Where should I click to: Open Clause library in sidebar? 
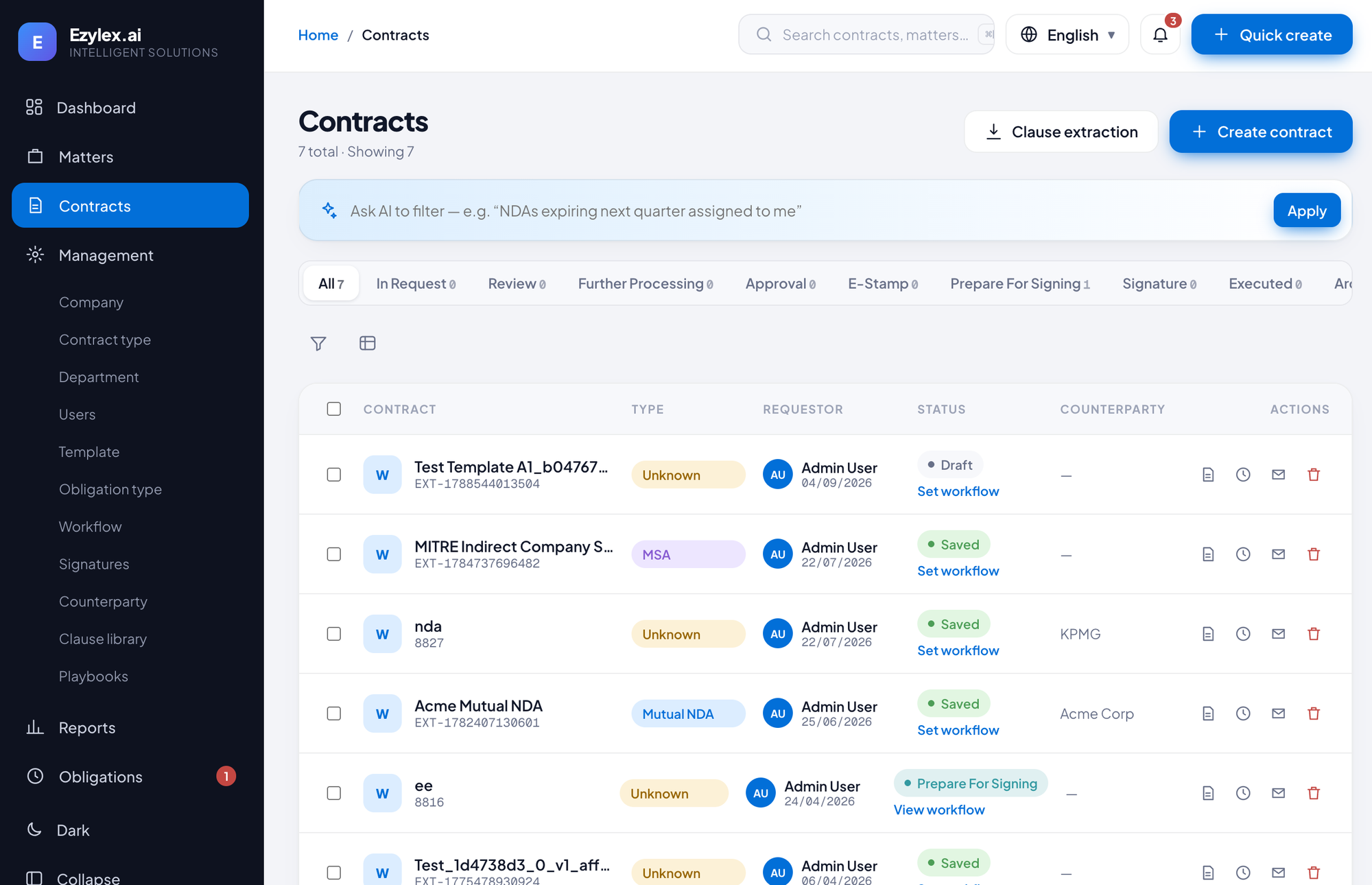[103, 639]
